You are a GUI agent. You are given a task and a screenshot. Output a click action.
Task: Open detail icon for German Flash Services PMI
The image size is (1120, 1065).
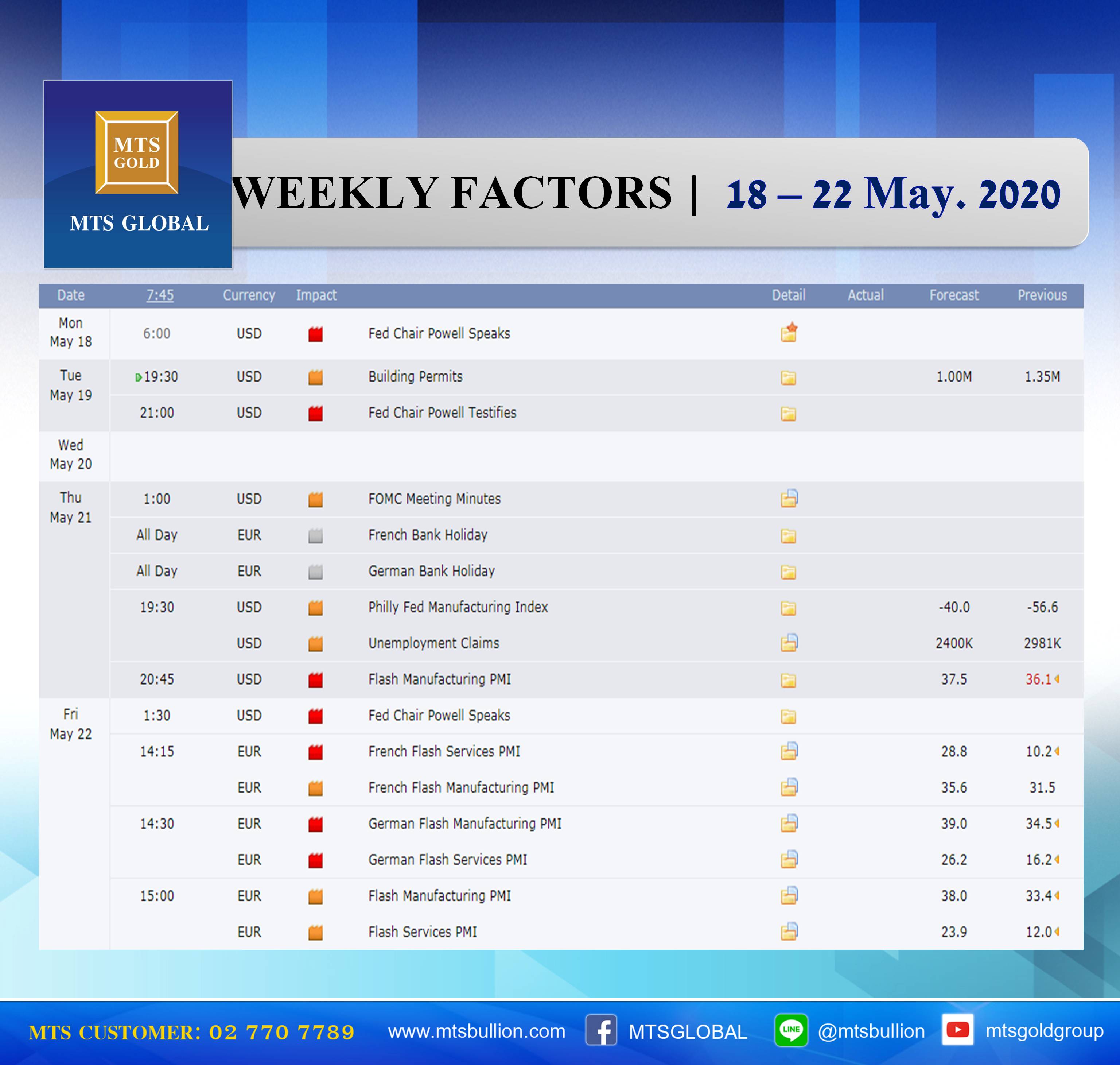coord(789,860)
